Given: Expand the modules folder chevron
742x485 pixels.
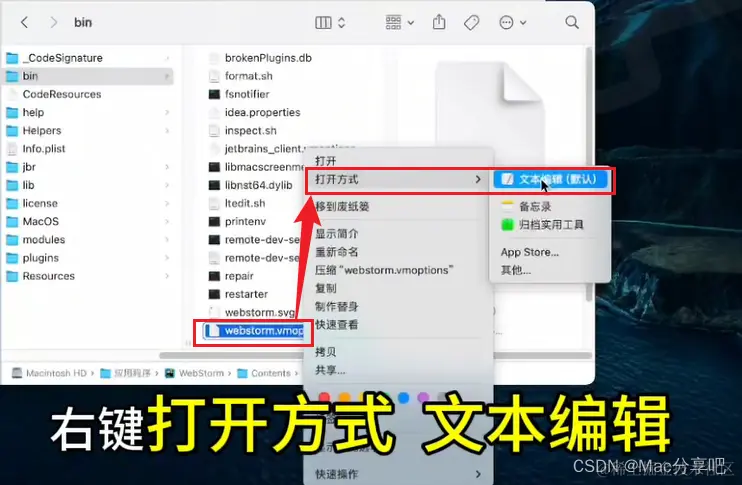Looking at the screenshot, I should point(167,239).
